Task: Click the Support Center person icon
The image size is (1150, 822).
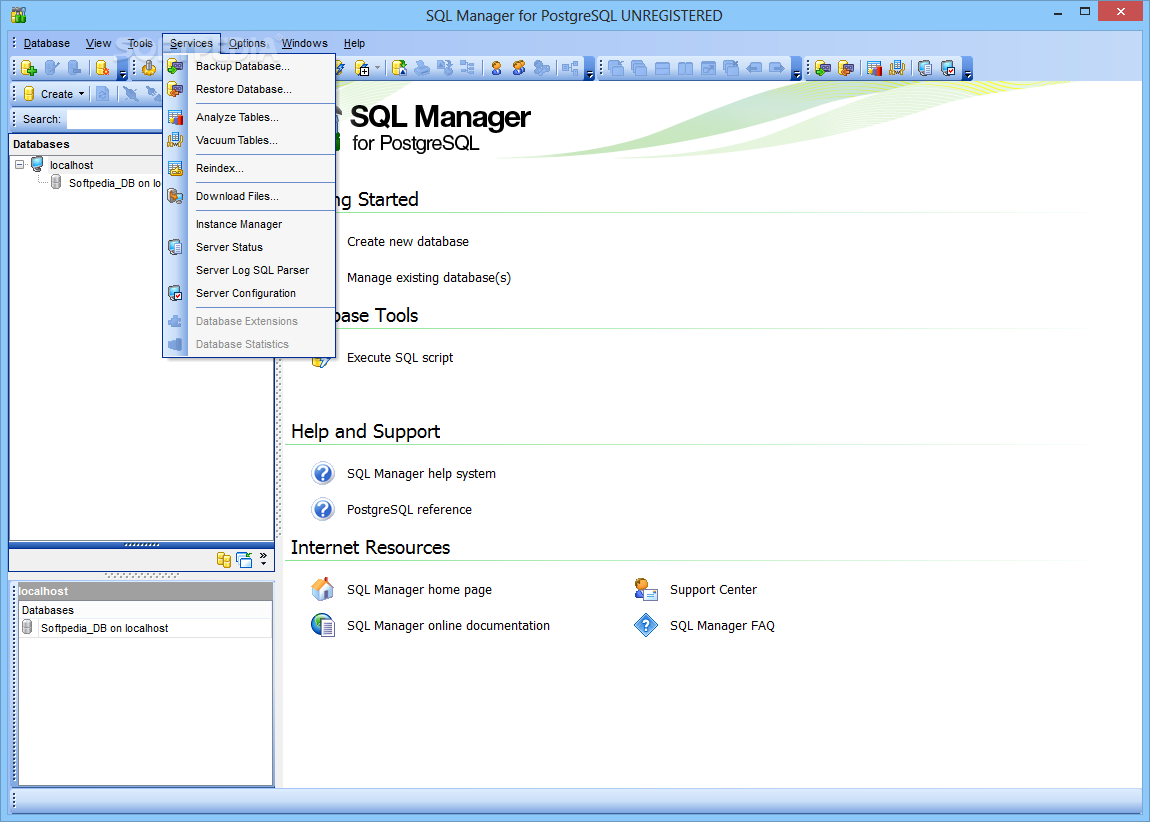Action: pos(645,589)
